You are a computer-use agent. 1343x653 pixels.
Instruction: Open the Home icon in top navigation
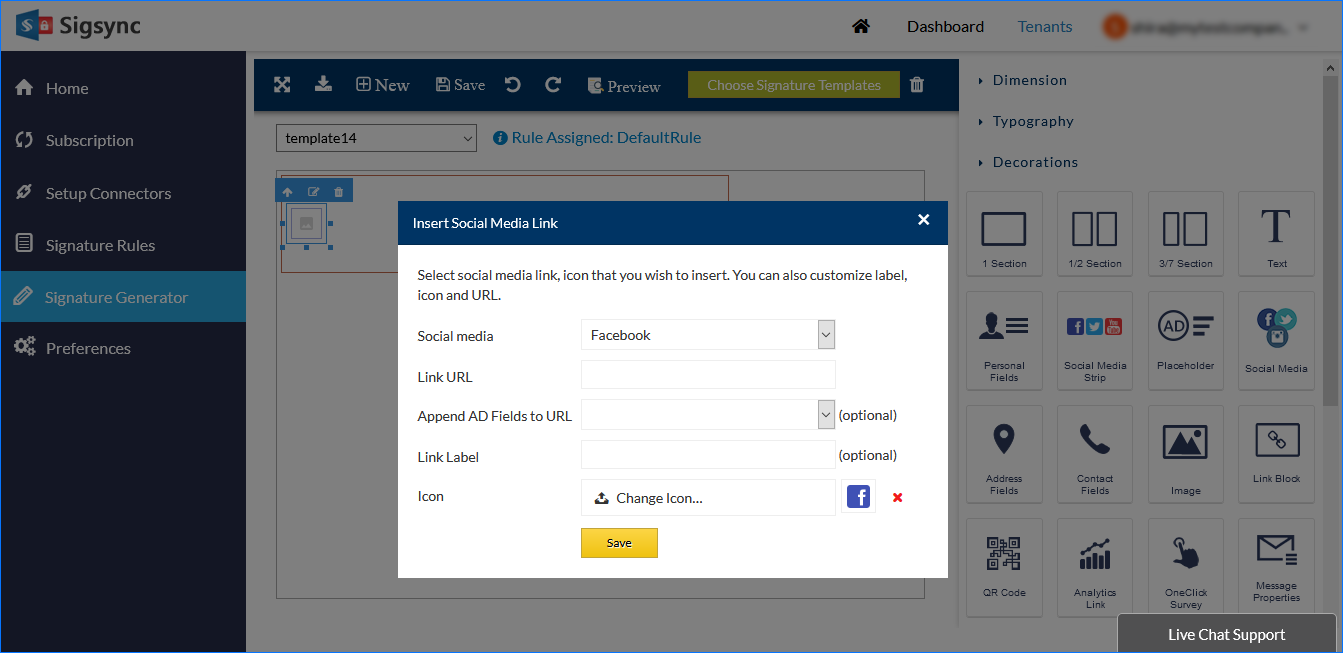(x=861, y=27)
